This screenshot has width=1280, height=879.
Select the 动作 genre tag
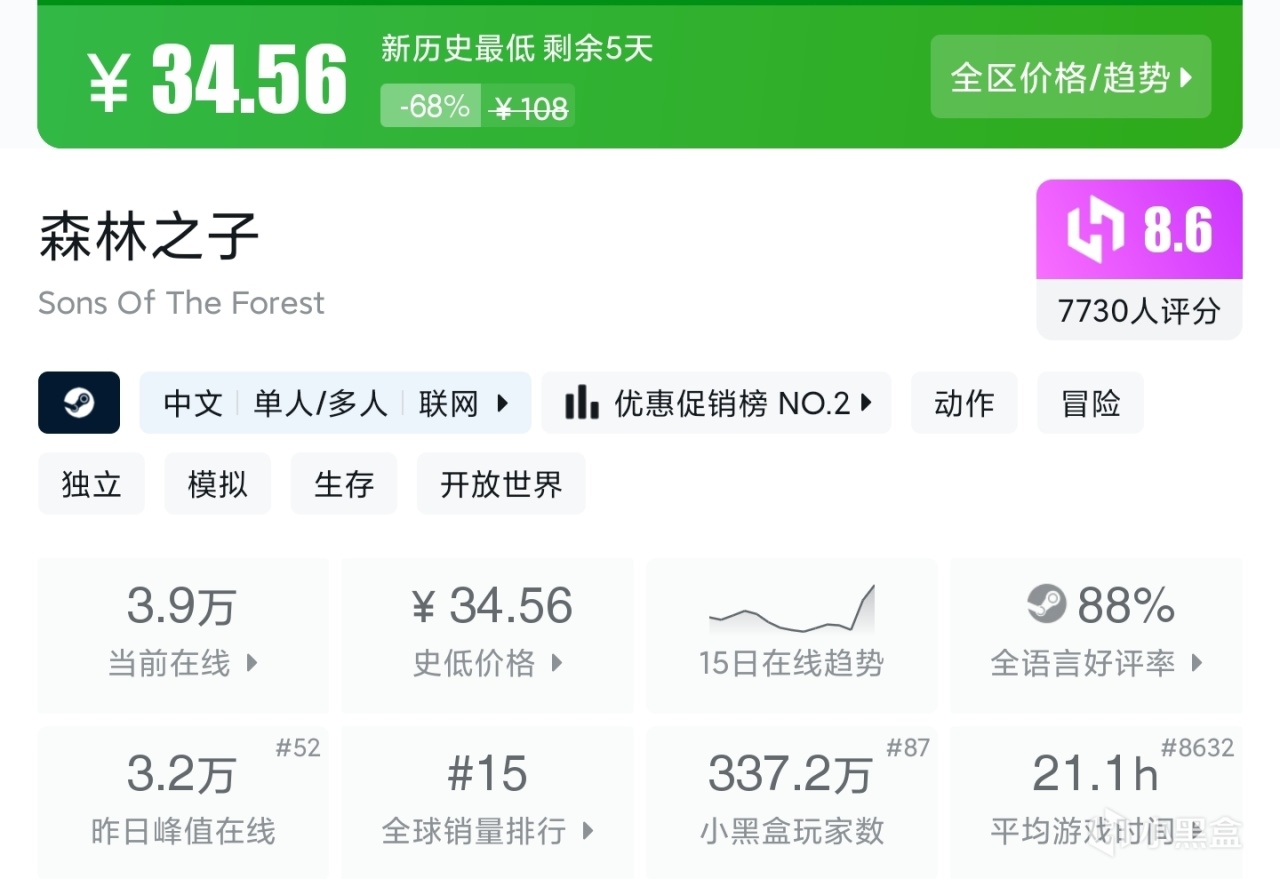[964, 403]
